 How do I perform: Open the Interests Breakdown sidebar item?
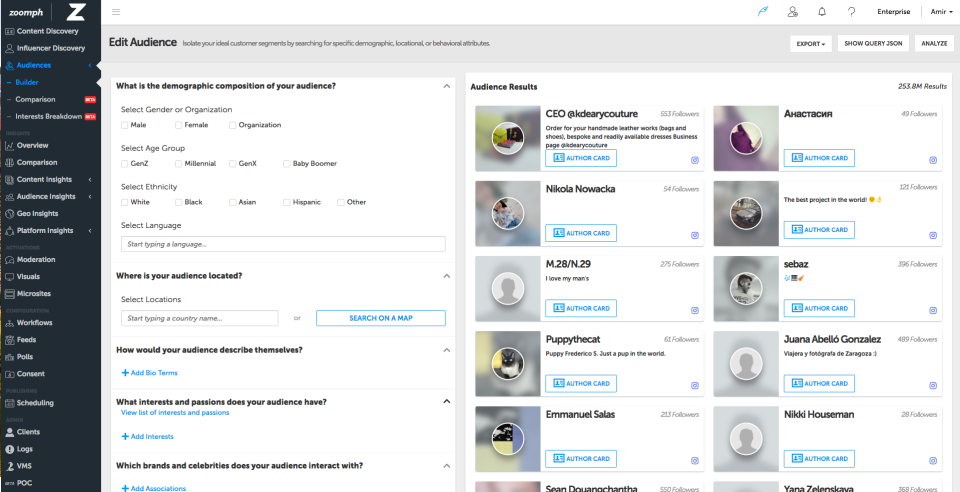[x=50, y=116]
